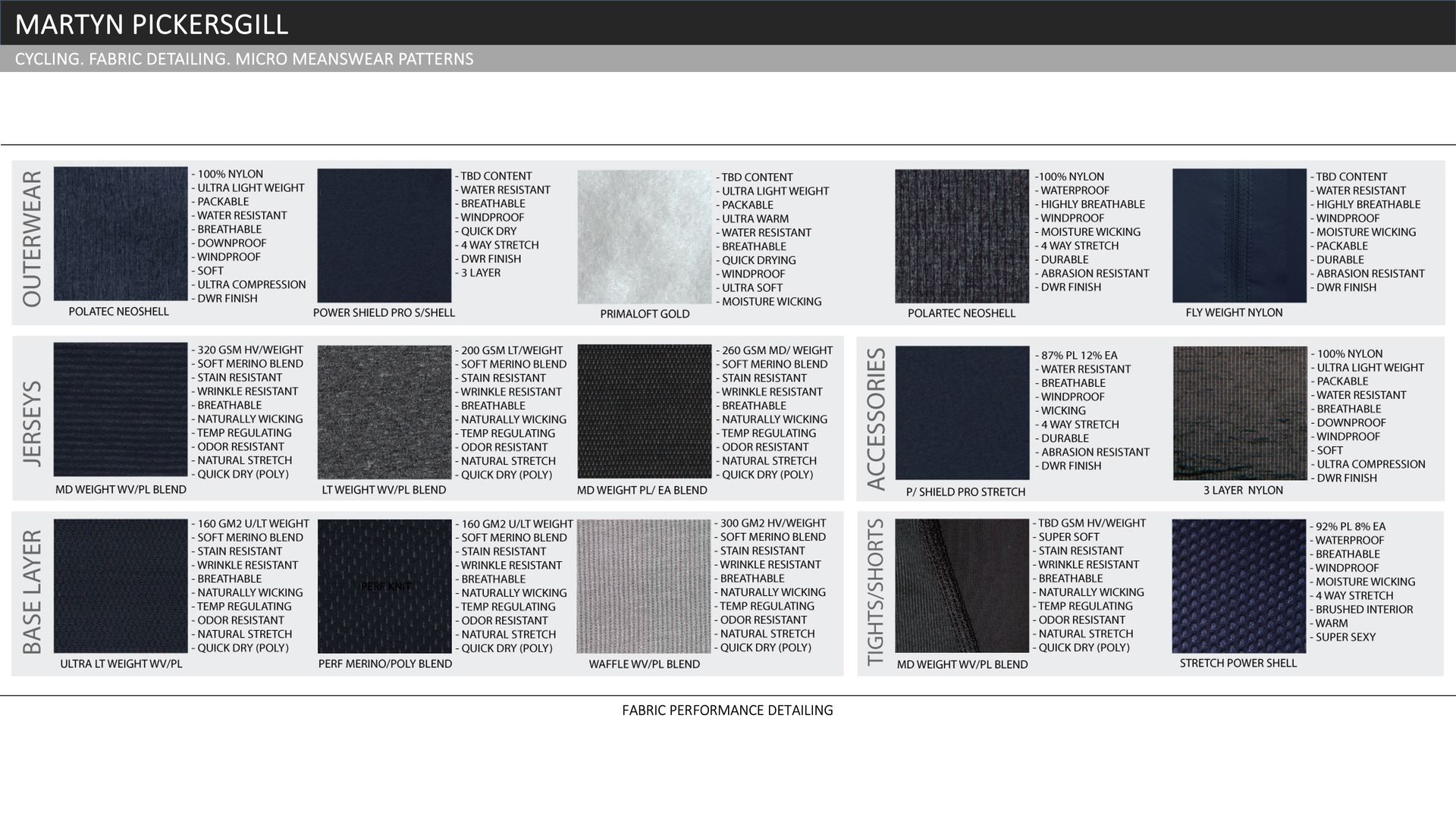Viewport: 1456px width, 819px height.
Task: Click the Ultra LT Weight WV/PL swatch
Action: click(x=121, y=585)
